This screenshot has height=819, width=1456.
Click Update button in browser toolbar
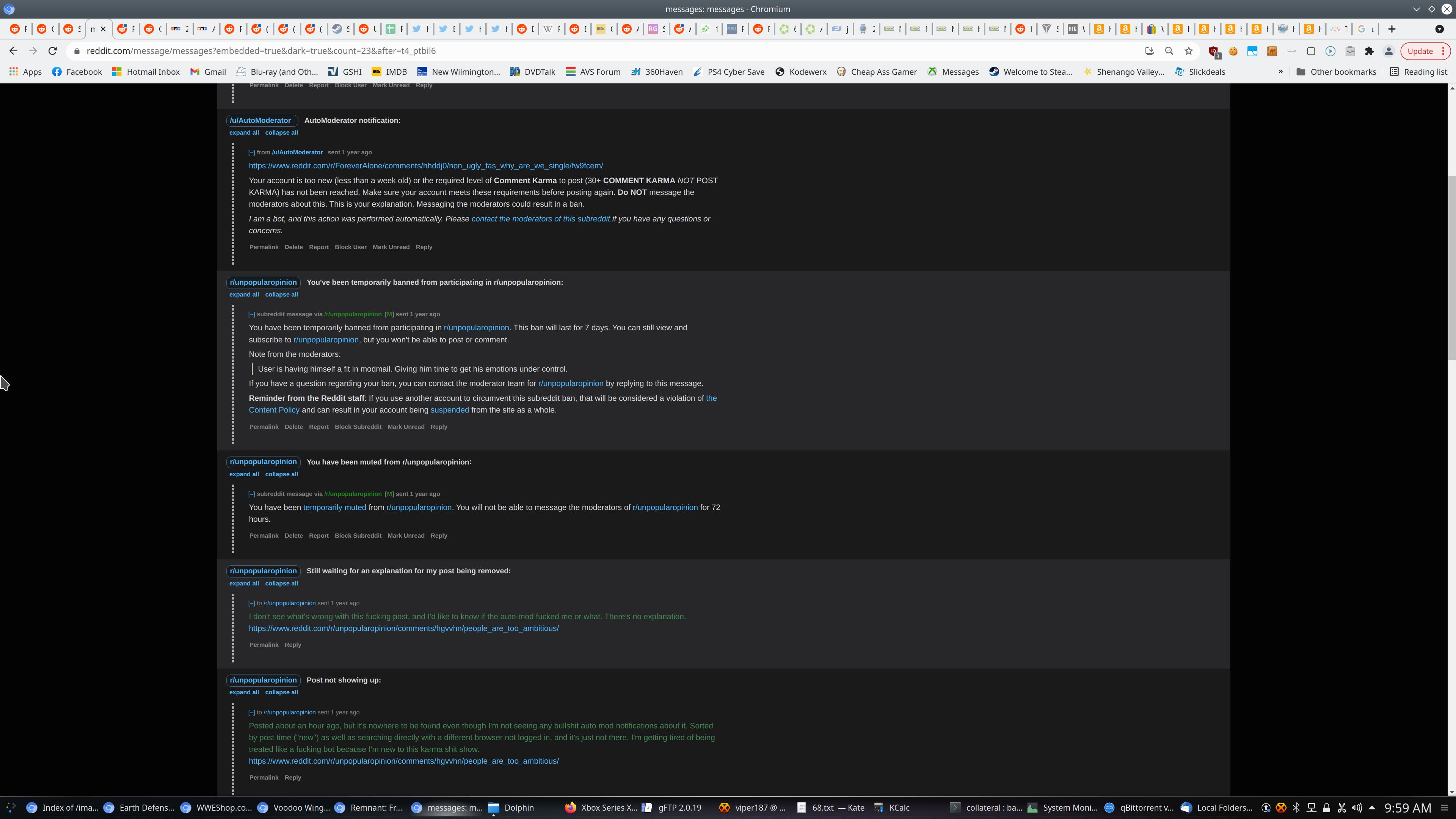(x=1420, y=51)
